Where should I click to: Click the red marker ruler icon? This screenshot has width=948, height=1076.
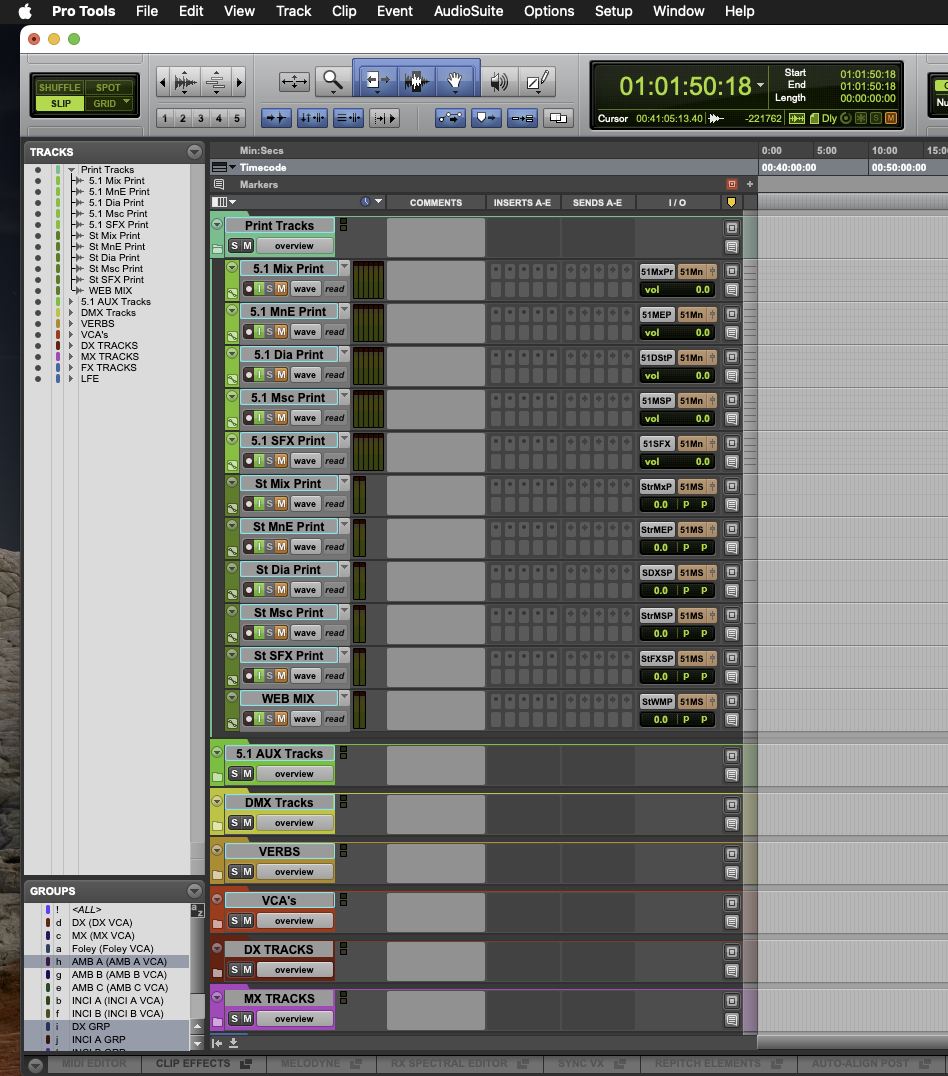(x=732, y=184)
